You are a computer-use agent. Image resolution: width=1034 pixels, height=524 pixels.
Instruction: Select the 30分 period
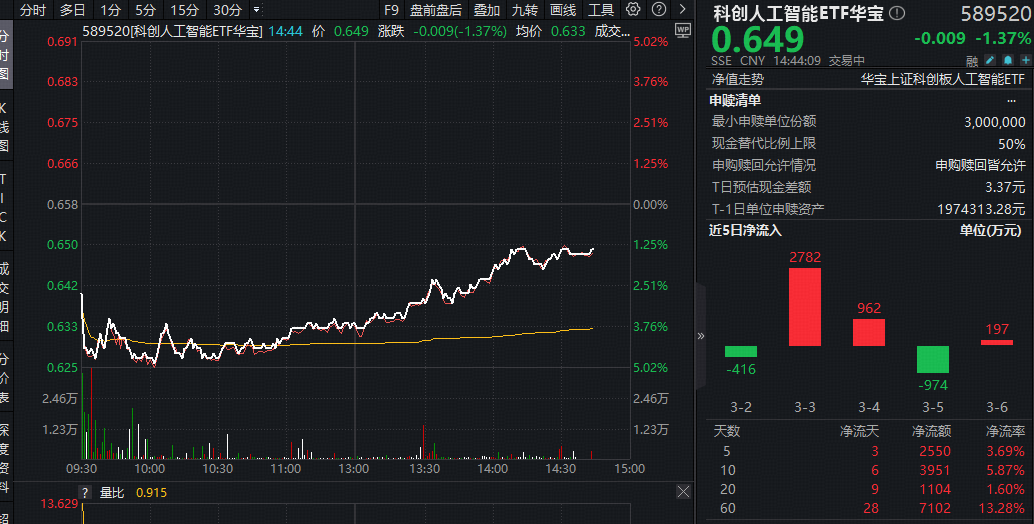tap(228, 10)
